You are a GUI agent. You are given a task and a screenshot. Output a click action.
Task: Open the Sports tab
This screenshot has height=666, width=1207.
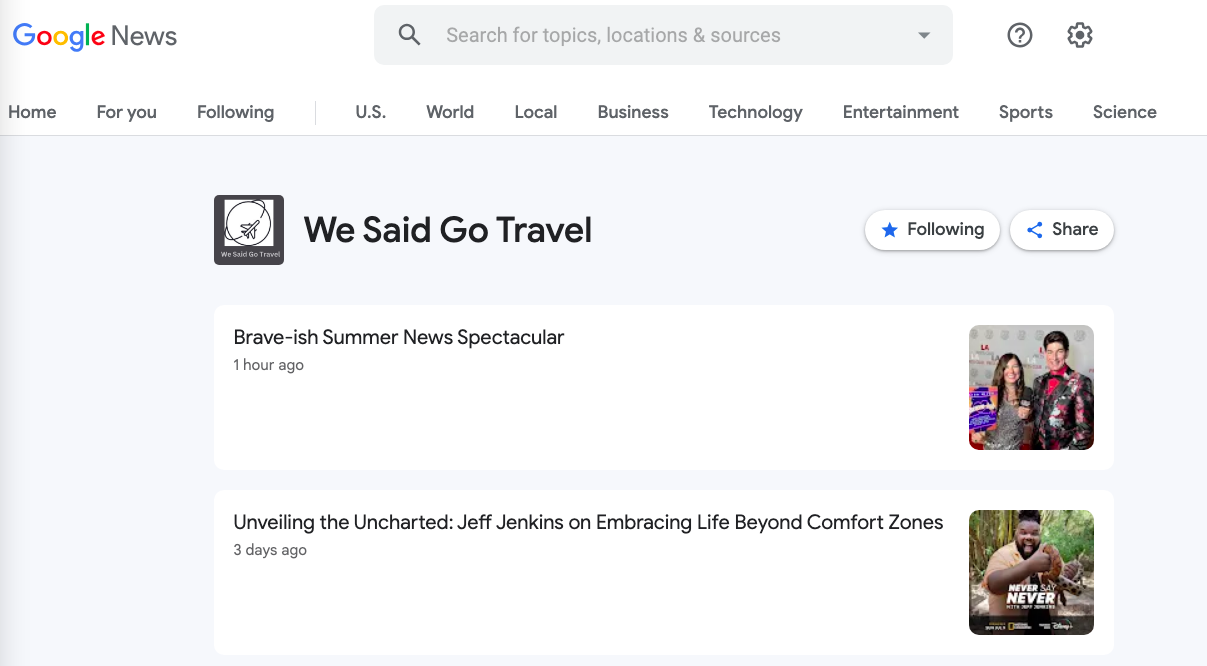pyautogui.click(x=1026, y=112)
